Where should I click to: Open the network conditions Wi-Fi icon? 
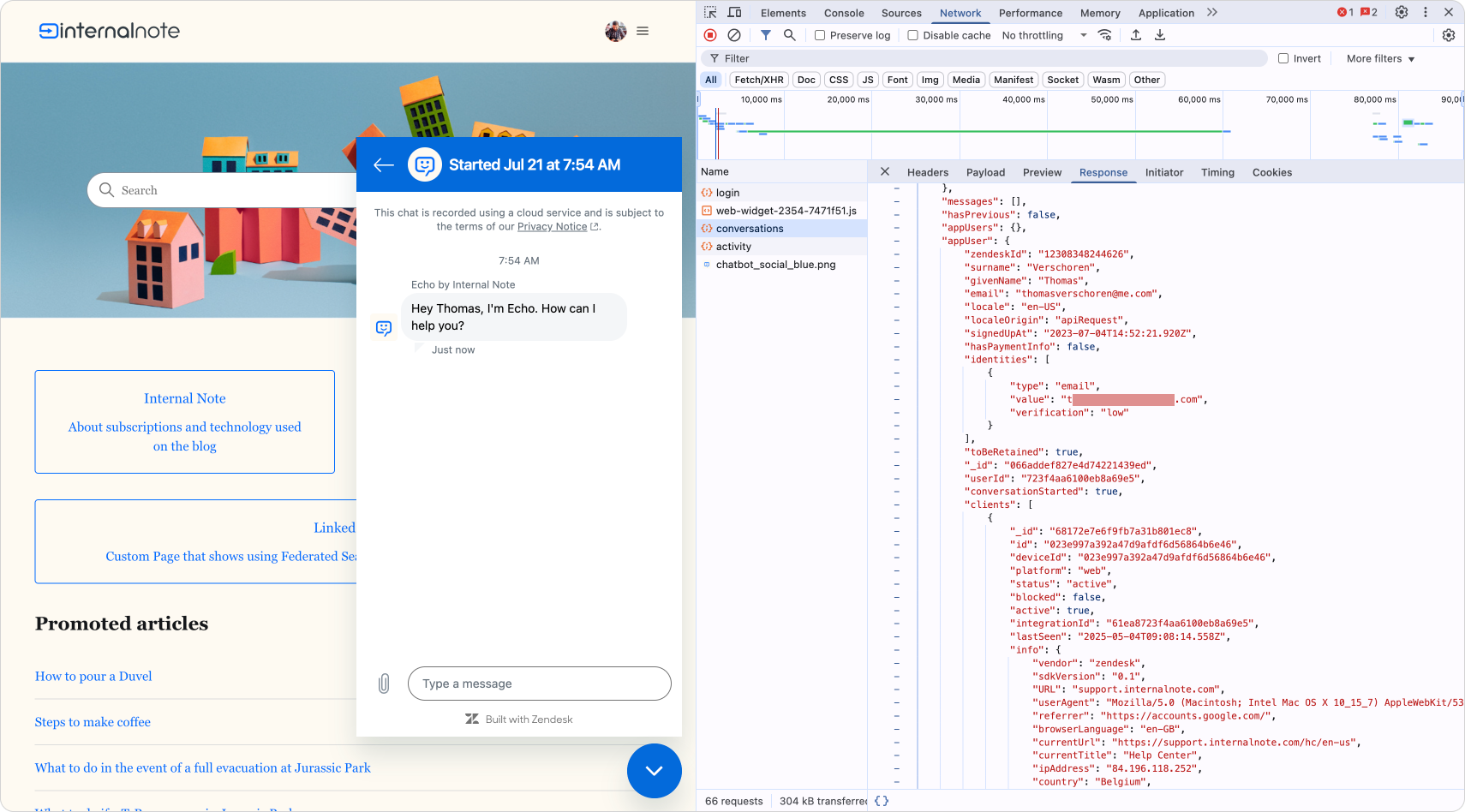[1105, 35]
